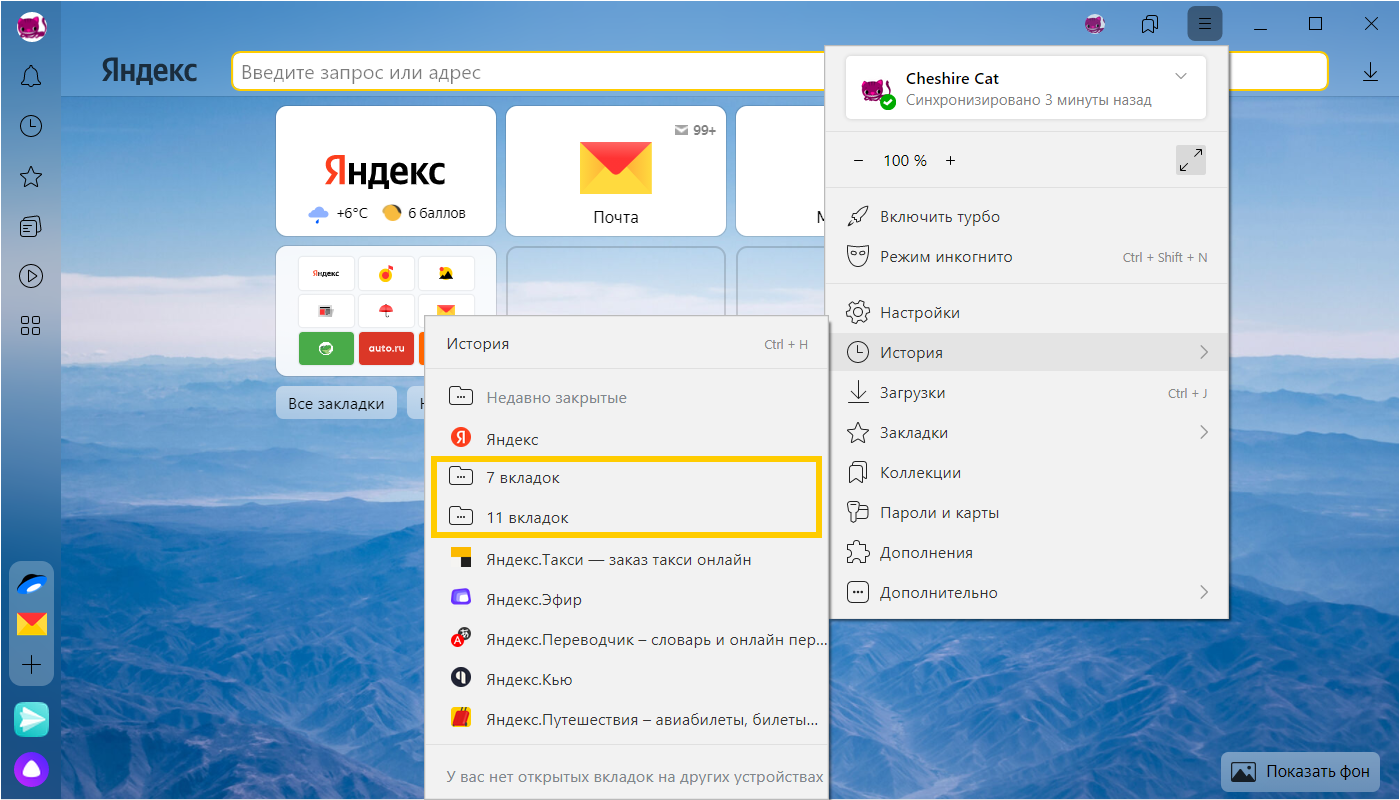Open incognito mode menu item
1400x800 pixels.
tap(1027, 257)
